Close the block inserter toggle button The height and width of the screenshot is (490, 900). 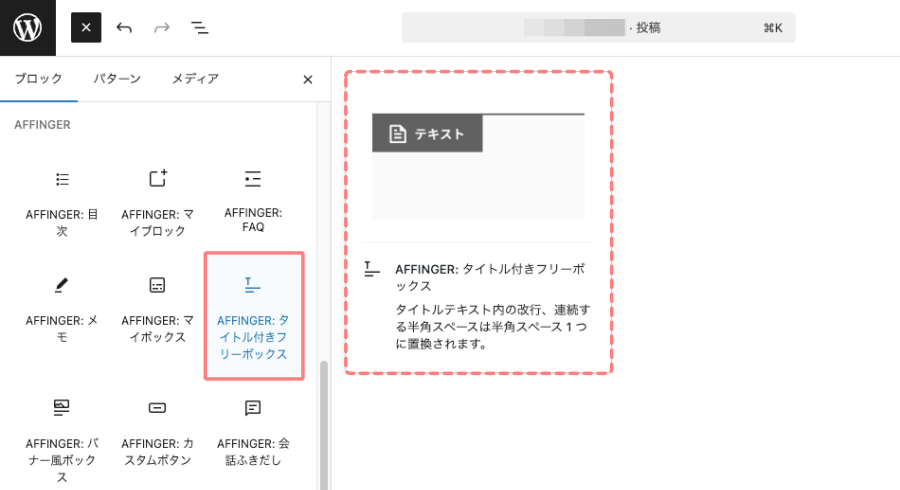[x=86, y=28]
